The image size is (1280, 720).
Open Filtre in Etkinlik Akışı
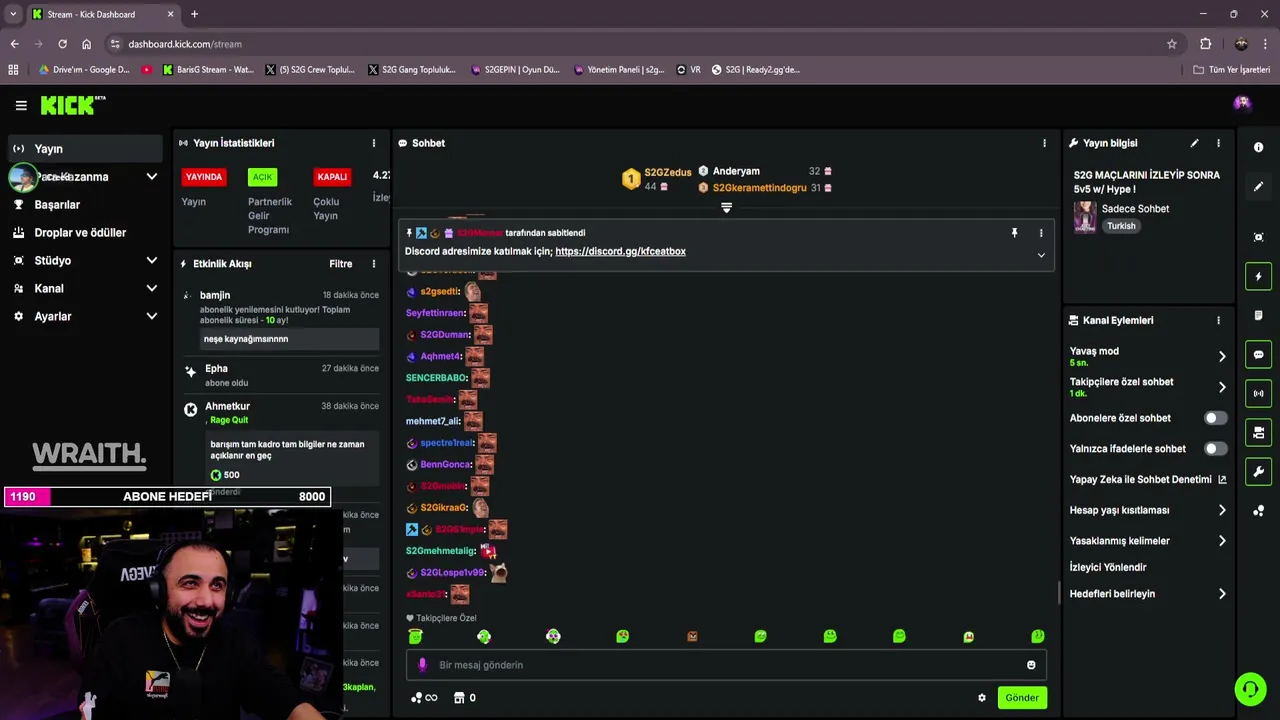point(340,264)
